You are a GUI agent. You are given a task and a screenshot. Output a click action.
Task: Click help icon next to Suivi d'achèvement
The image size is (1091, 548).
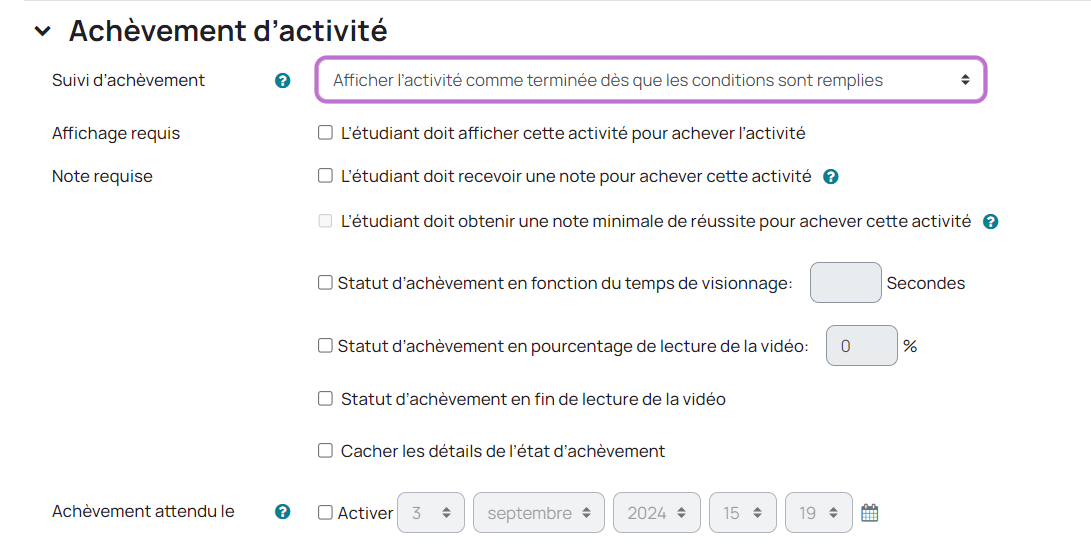[283, 81]
